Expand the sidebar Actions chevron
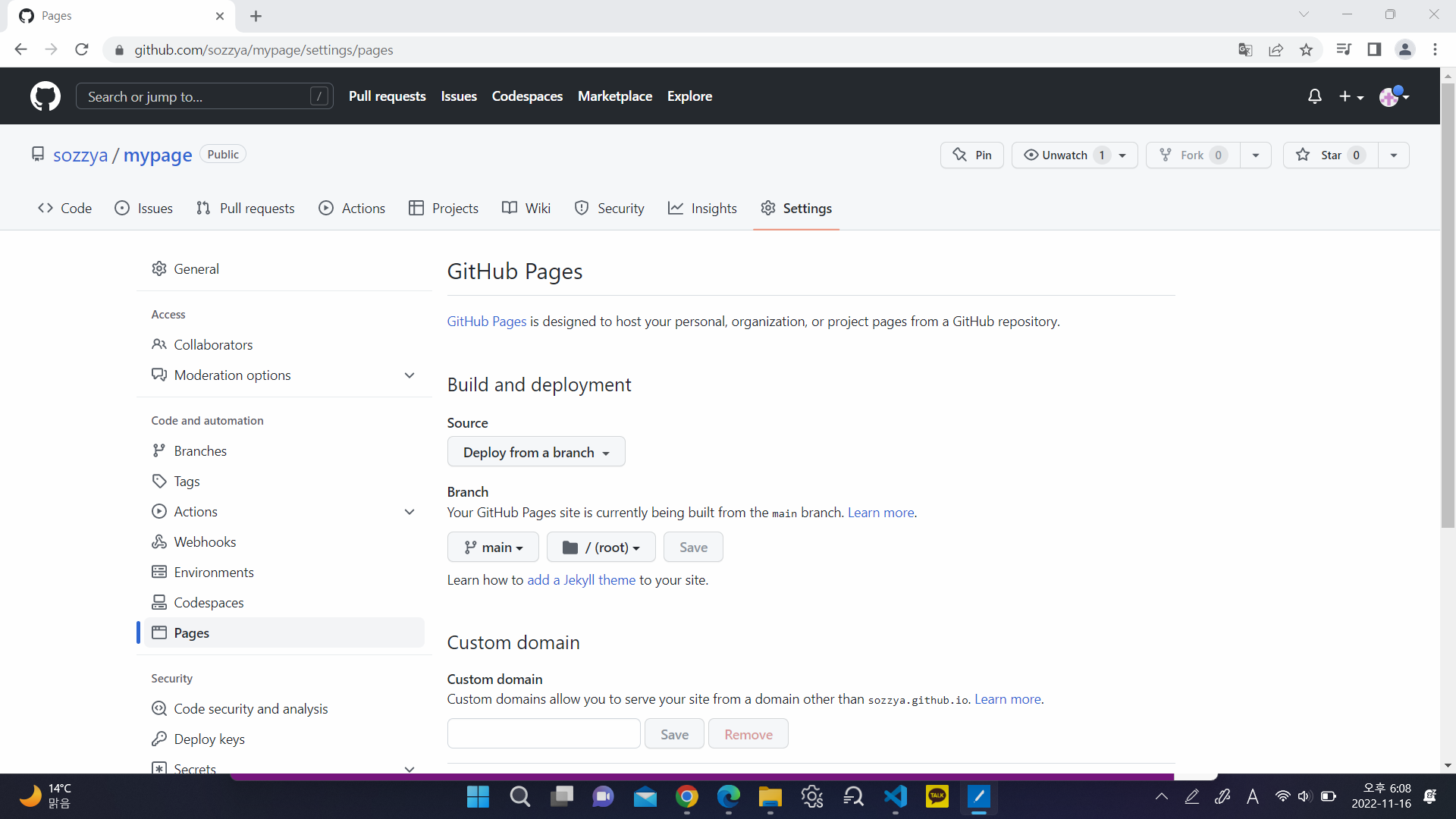This screenshot has height=819, width=1456. point(409,512)
